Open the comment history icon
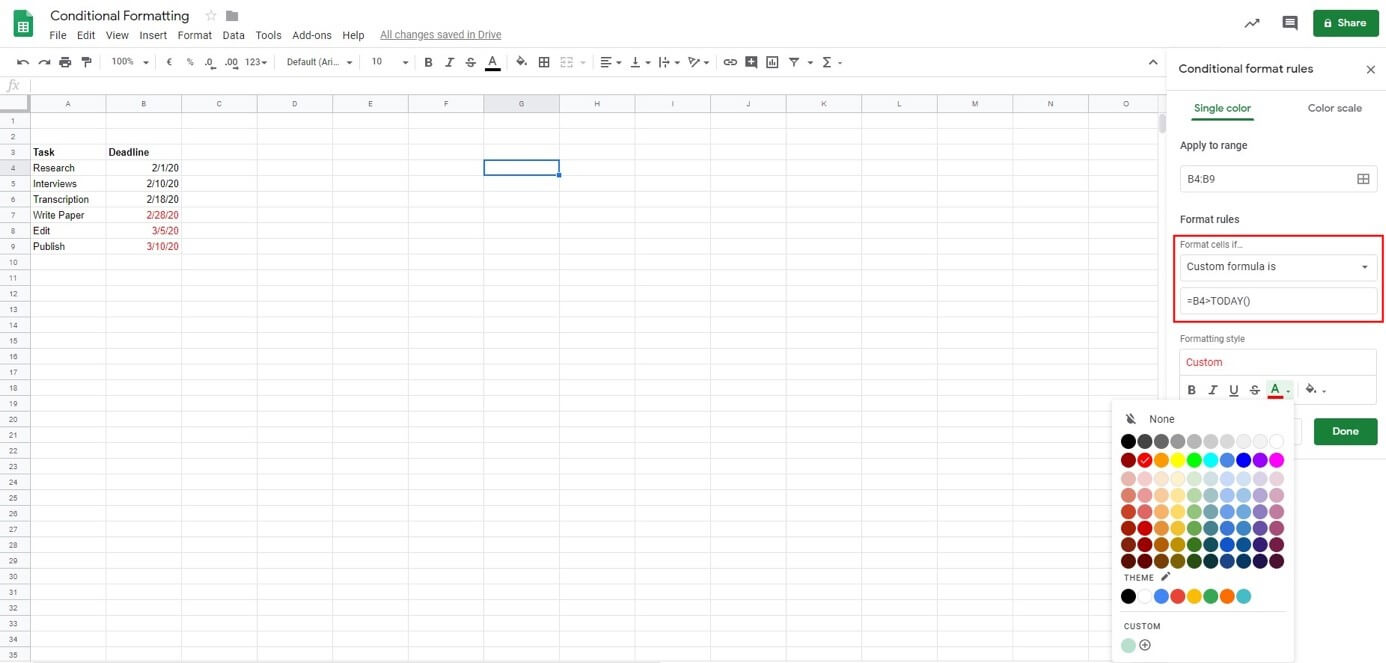This screenshot has height=663, width=1386. point(1290,23)
